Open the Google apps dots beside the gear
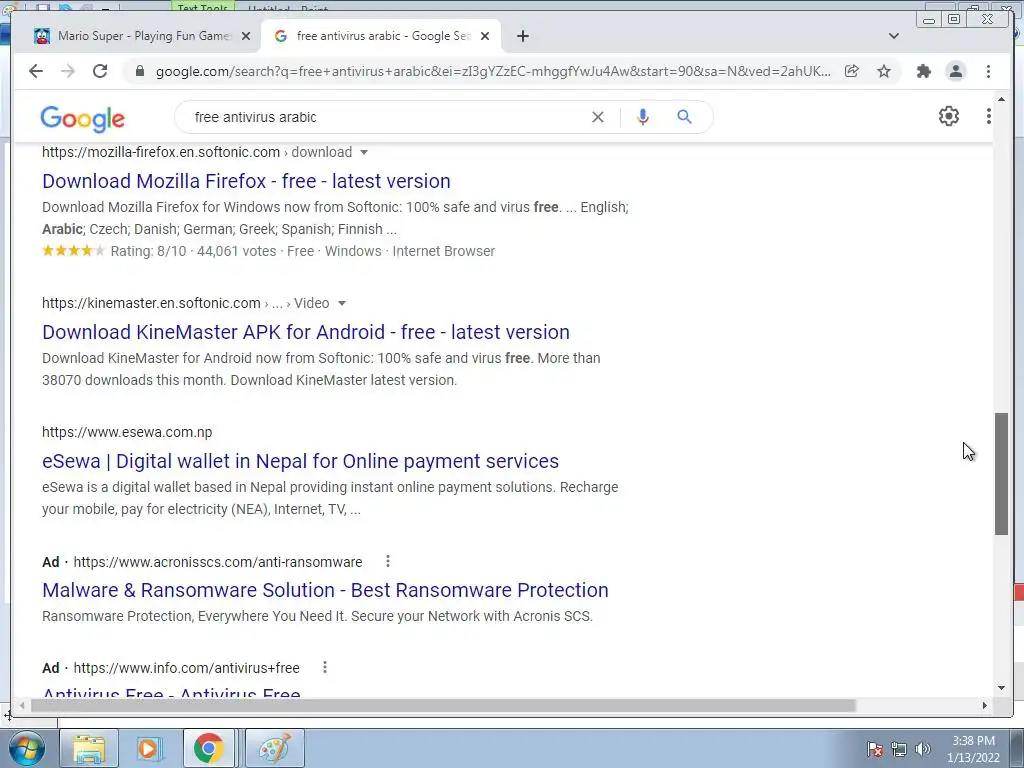 tap(989, 116)
